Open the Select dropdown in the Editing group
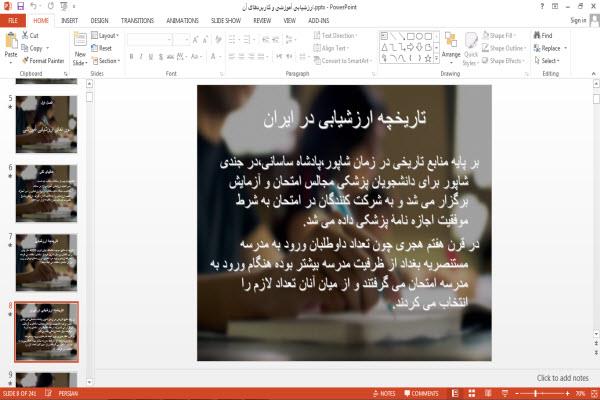 [x=547, y=61]
